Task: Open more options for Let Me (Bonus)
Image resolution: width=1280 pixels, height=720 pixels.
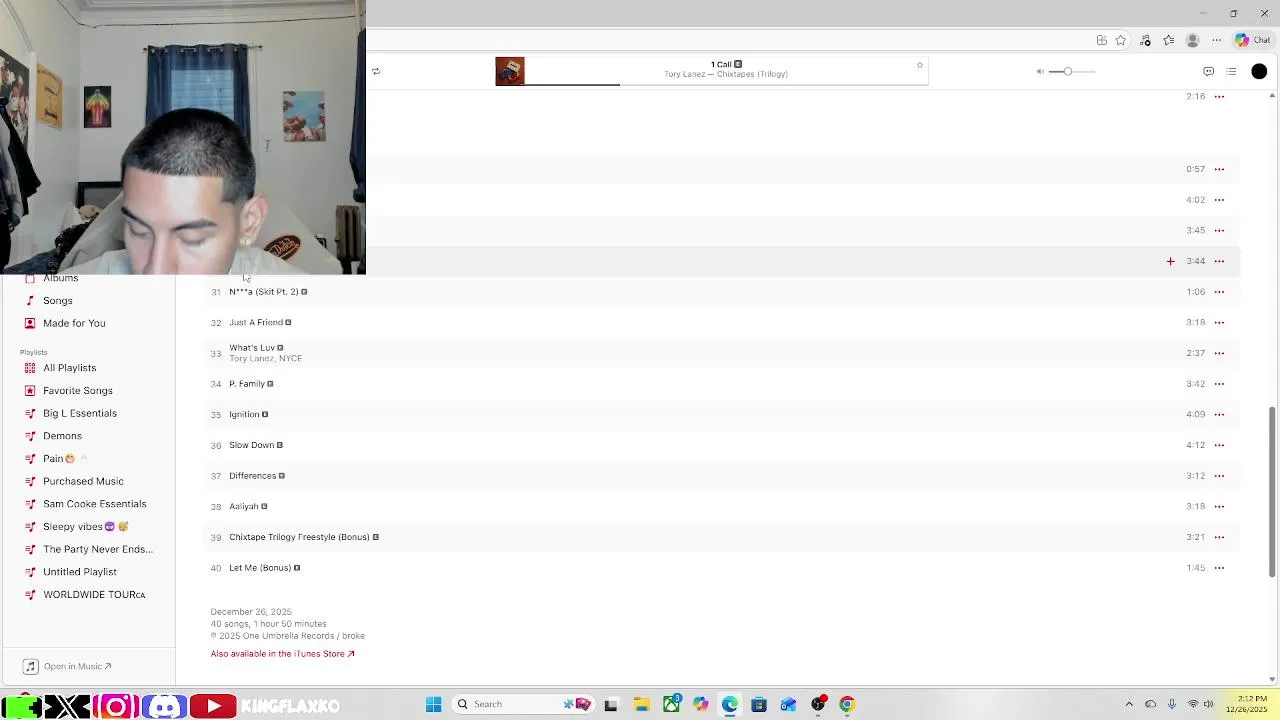Action: click(1219, 568)
